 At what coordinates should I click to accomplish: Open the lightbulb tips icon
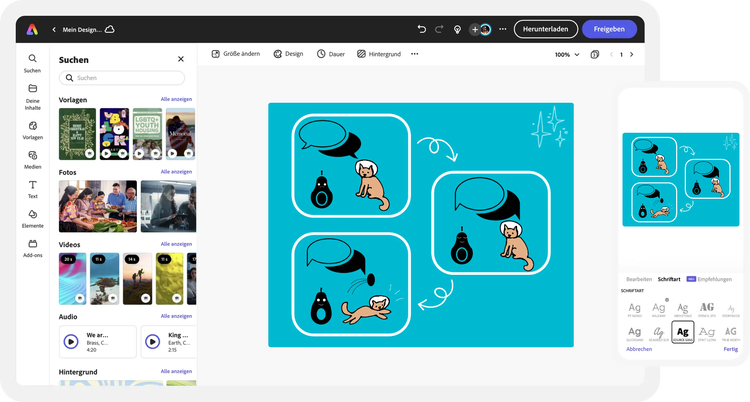point(457,30)
